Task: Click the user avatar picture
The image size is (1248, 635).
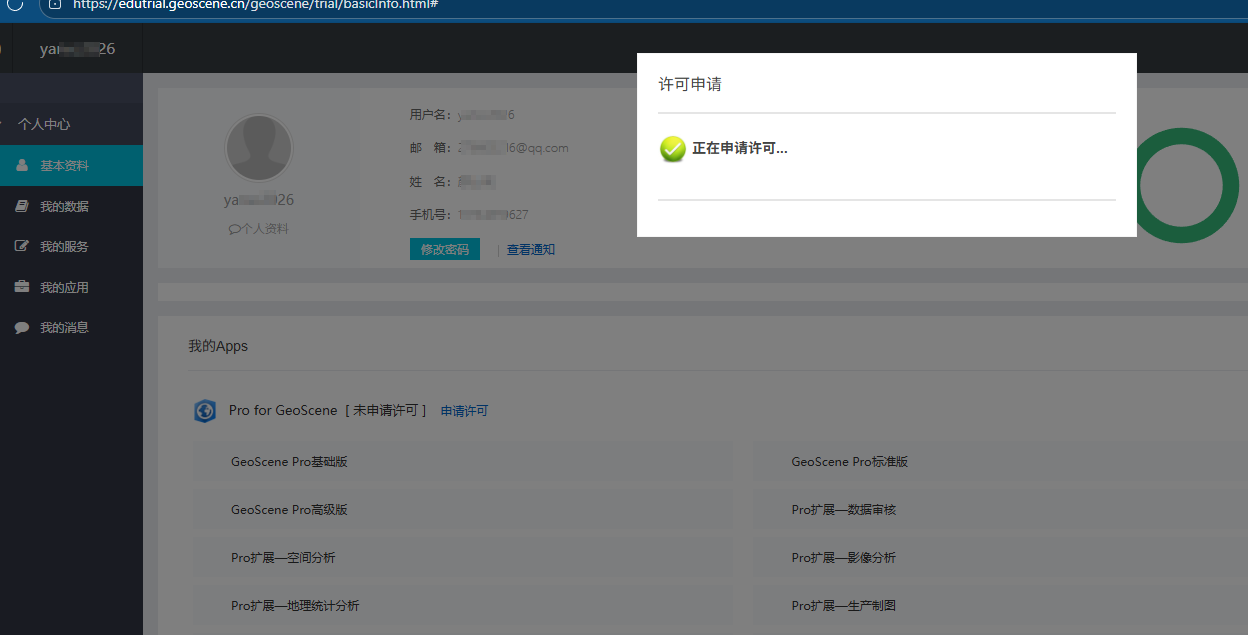Action: (x=259, y=148)
